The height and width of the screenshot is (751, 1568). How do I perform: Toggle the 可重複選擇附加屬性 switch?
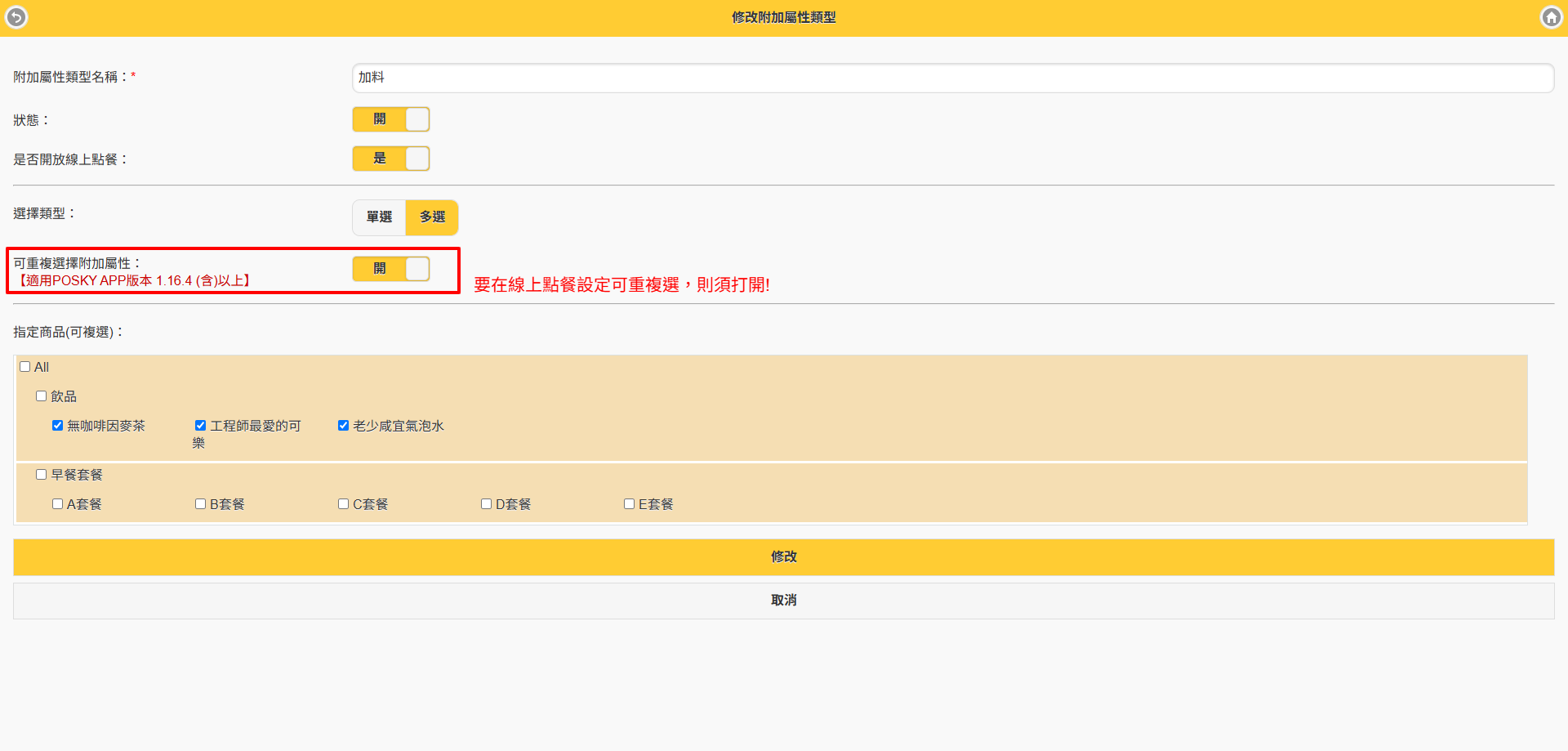click(391, 269)
